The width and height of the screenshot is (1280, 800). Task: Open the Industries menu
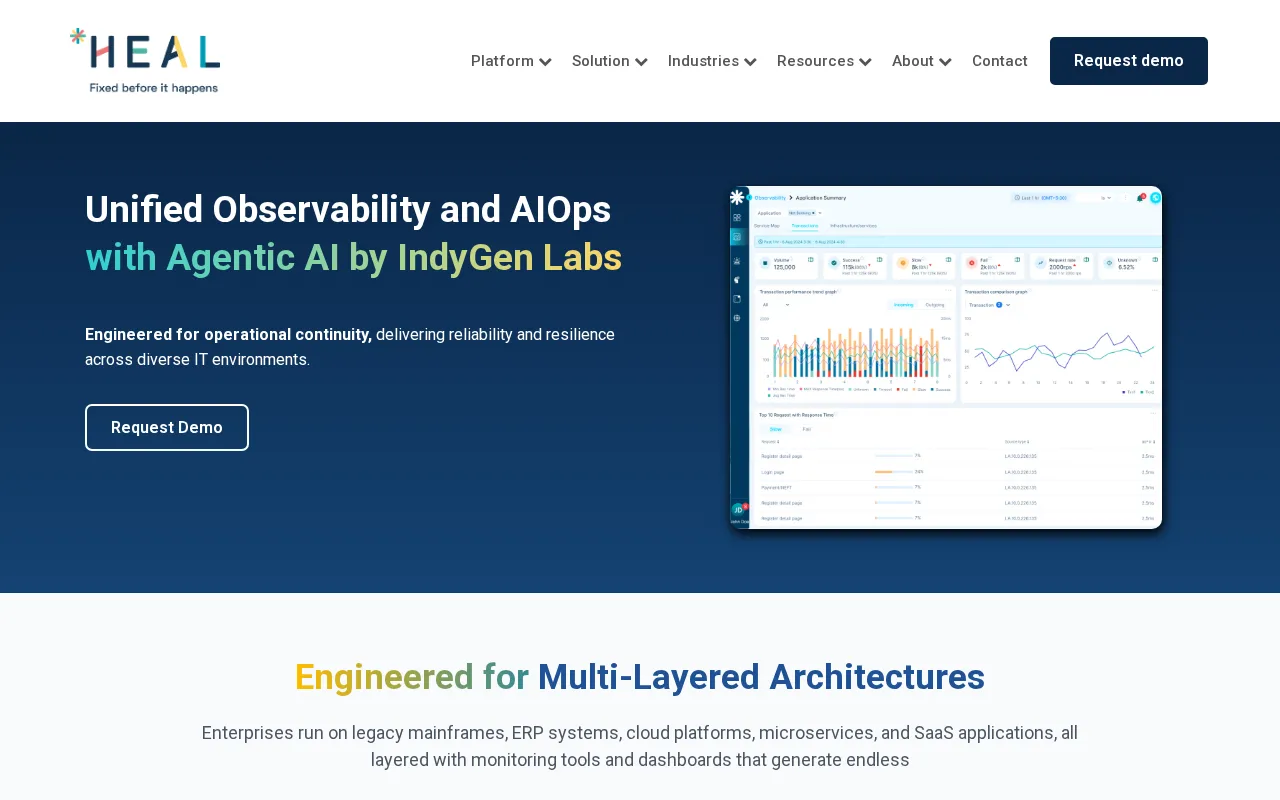[x=703, y=61]
